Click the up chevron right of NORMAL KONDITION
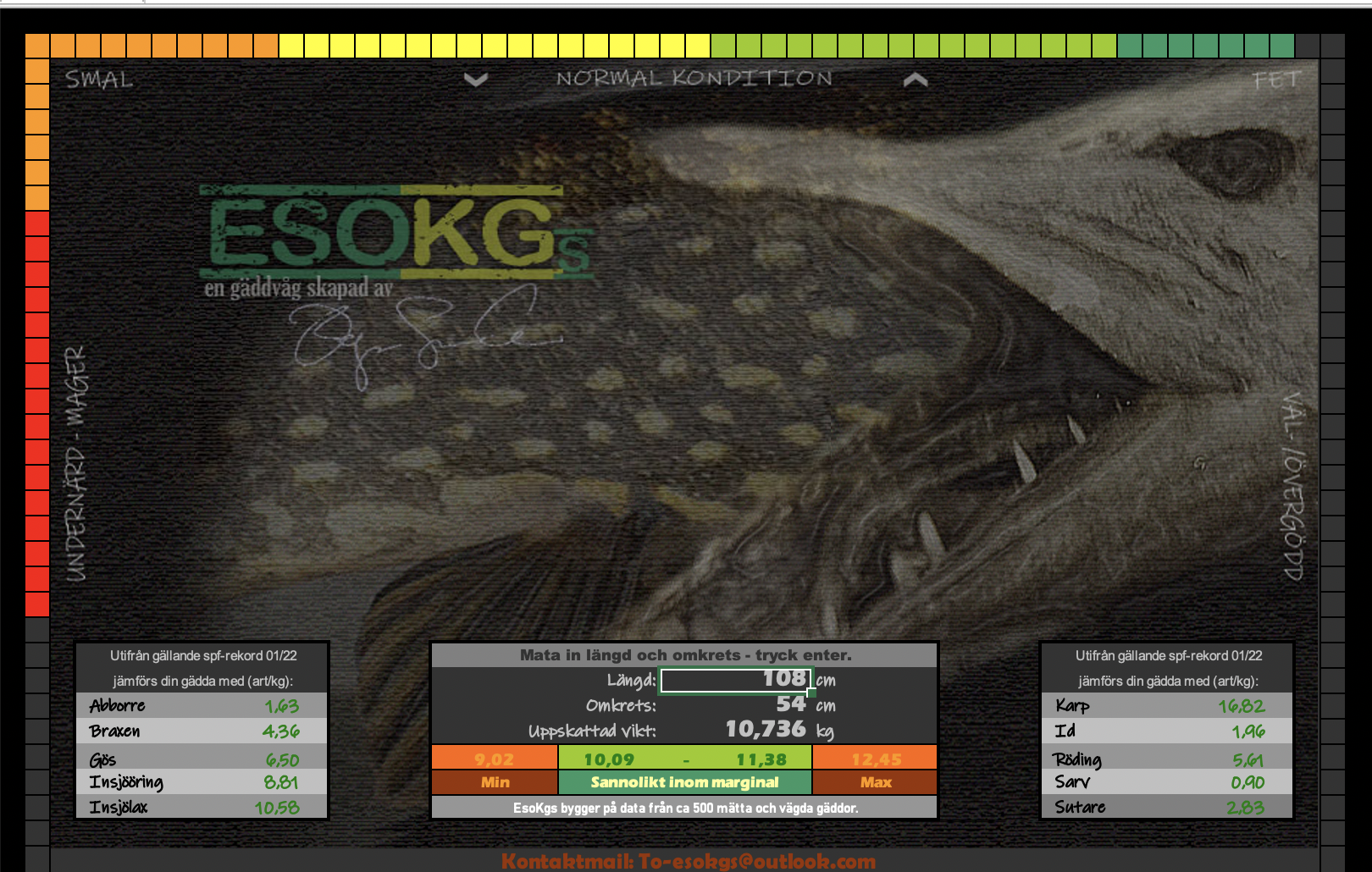Image resolution: width=1372 pixels, height=872 pixels. [x=916, y=80]
